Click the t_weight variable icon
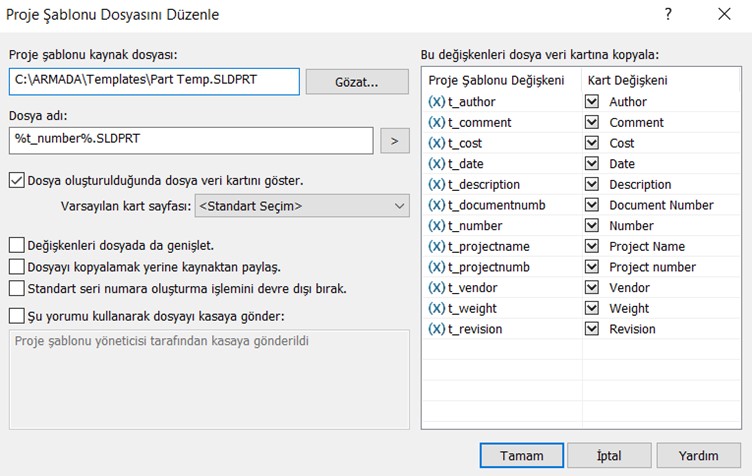 [436, 308]
